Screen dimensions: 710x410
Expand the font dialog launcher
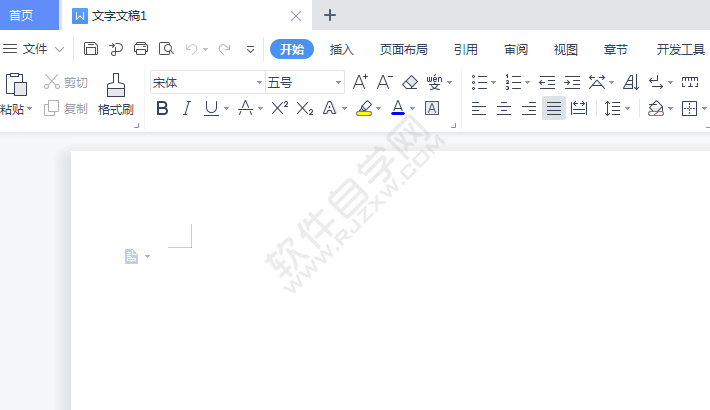(454, 125)
